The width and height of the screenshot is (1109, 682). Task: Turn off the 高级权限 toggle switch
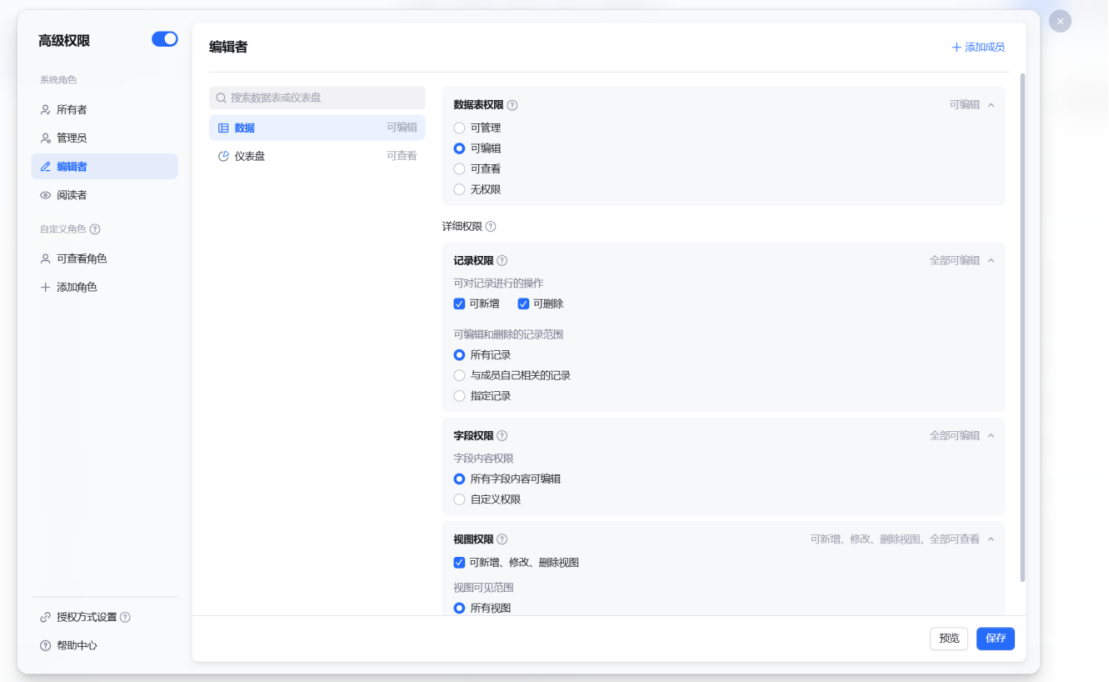(164, 39)
